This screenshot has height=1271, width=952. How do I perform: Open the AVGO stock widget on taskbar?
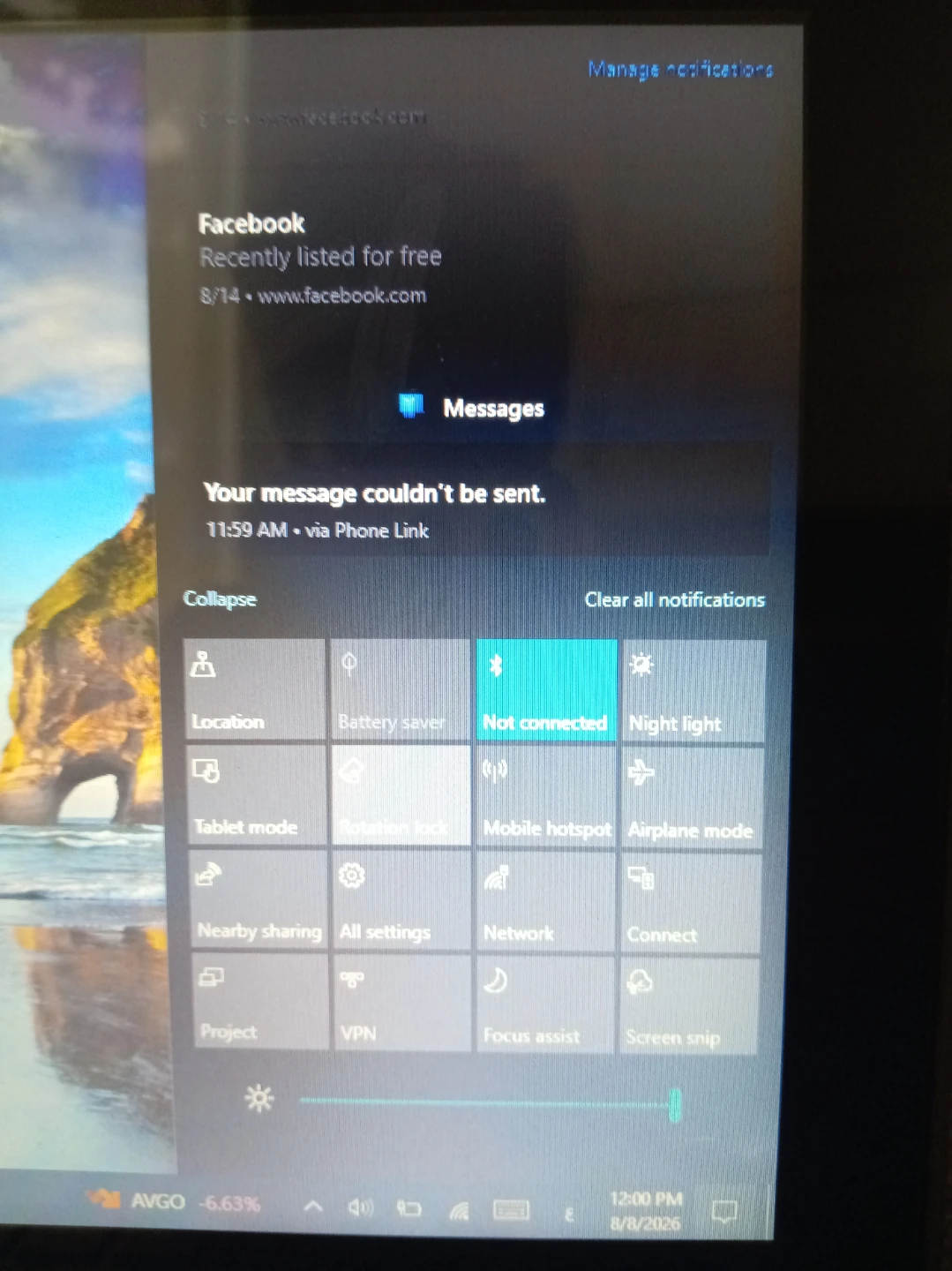[x=174, y=1201]
